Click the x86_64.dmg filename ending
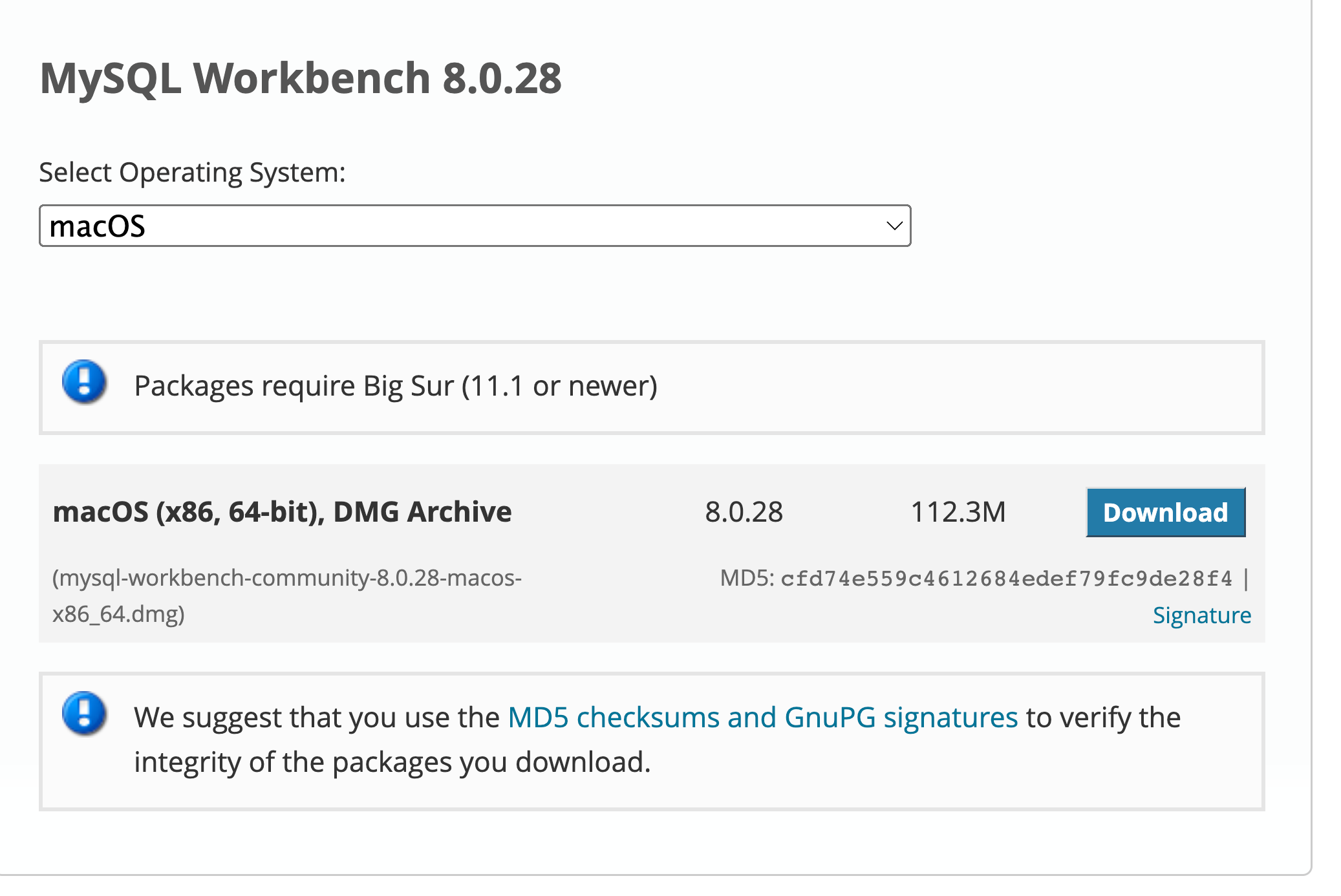This screenshot has height=896, width=1341. [118, 613]
